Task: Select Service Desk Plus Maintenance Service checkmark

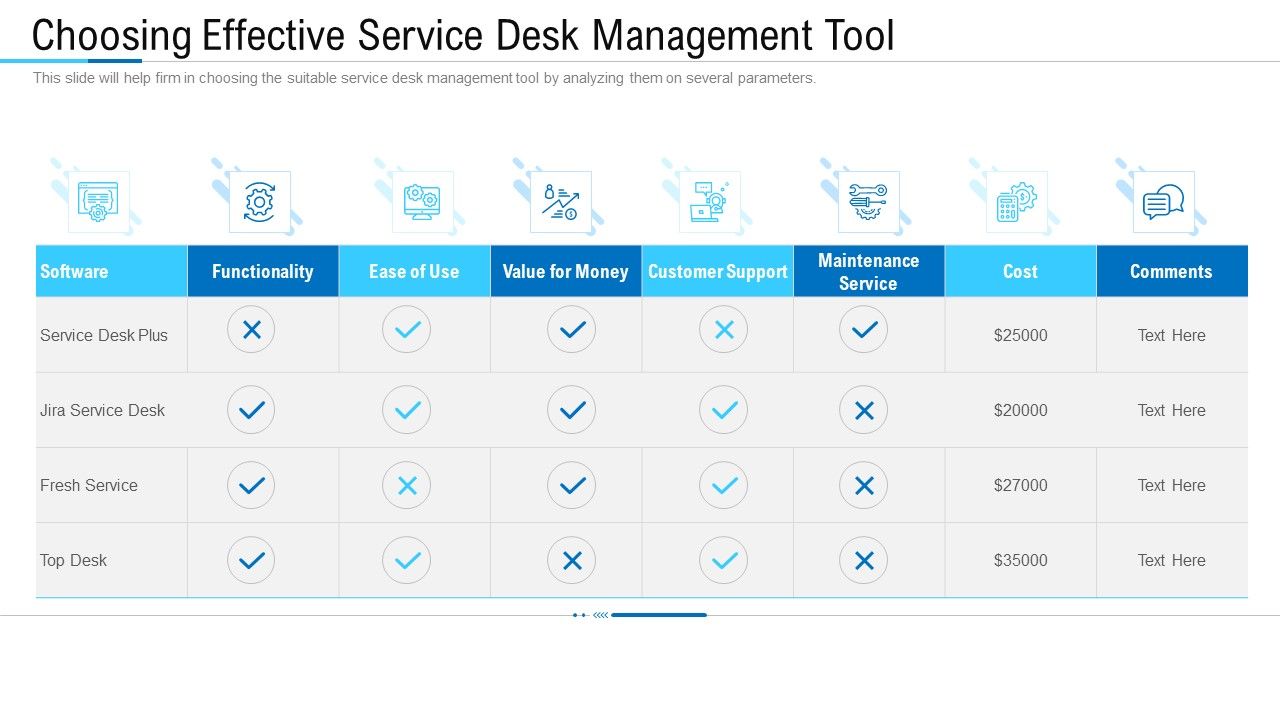Action: [864, 329]
